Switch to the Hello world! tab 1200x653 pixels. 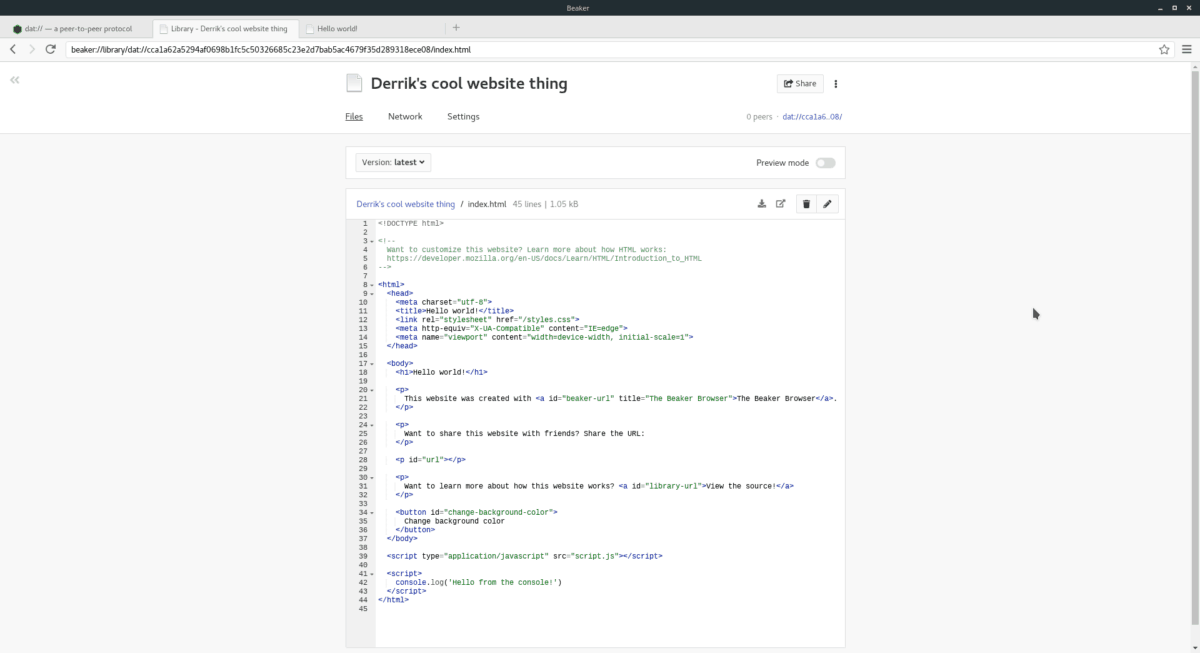(x=340, y=28)
